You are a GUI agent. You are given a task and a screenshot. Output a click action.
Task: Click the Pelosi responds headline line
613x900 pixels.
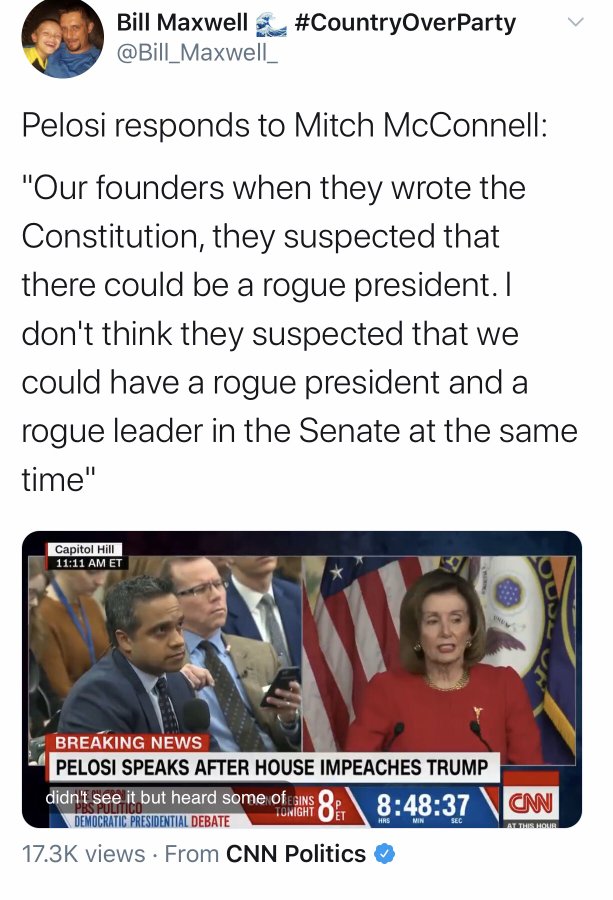pos(284,125)
